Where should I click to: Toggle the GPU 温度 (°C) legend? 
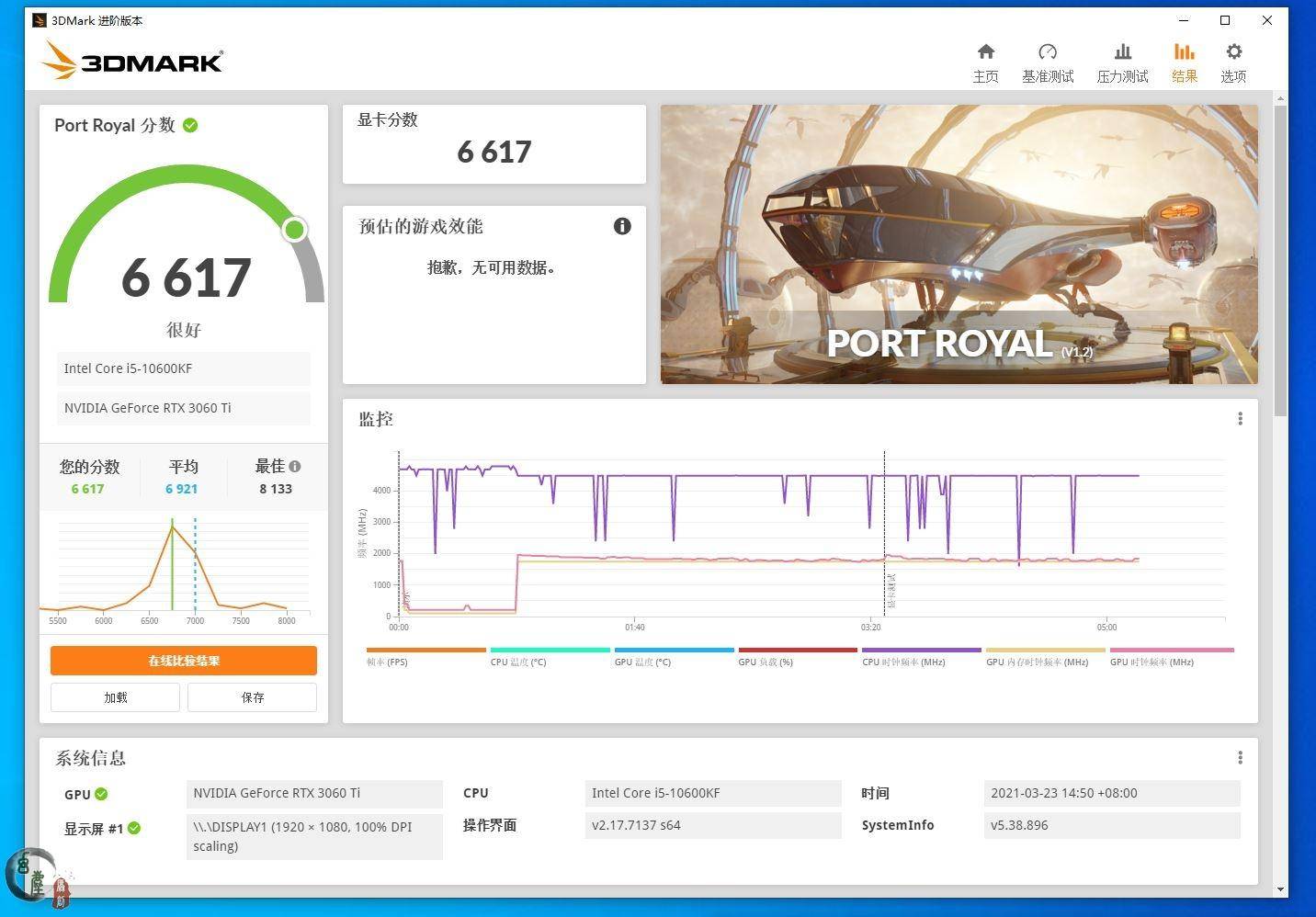click(674, 657)
